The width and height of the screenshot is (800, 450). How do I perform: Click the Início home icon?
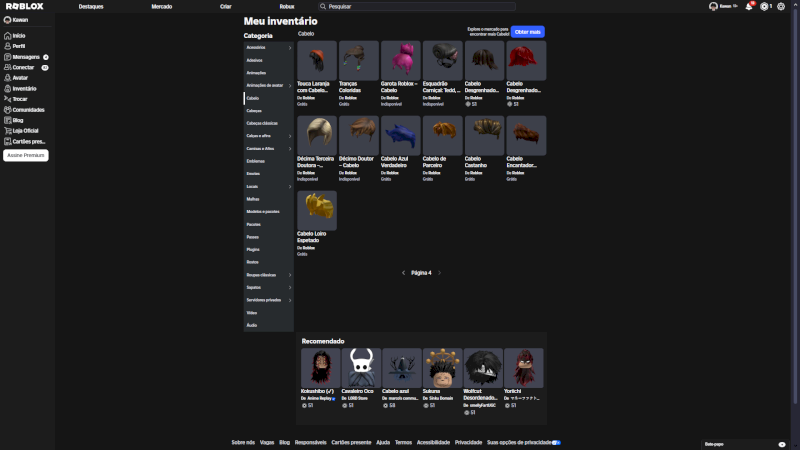click(8, 36)
